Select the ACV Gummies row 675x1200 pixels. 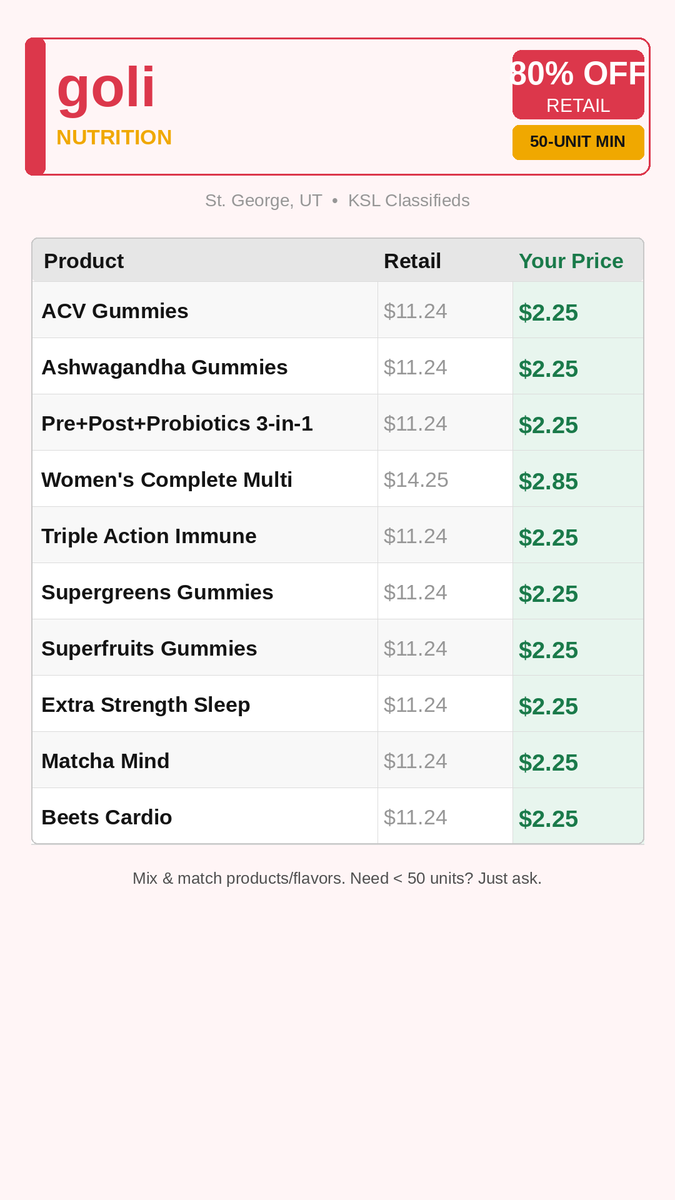tap(115, 311)
